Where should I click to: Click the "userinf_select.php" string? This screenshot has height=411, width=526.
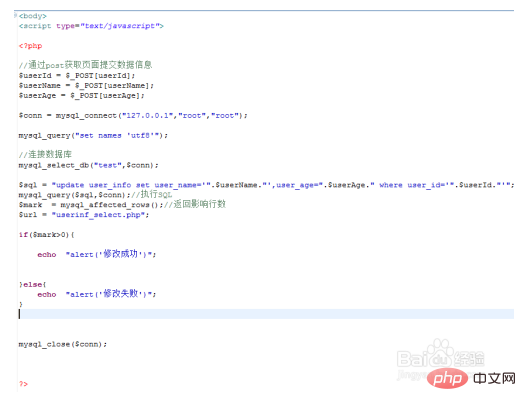100,215
